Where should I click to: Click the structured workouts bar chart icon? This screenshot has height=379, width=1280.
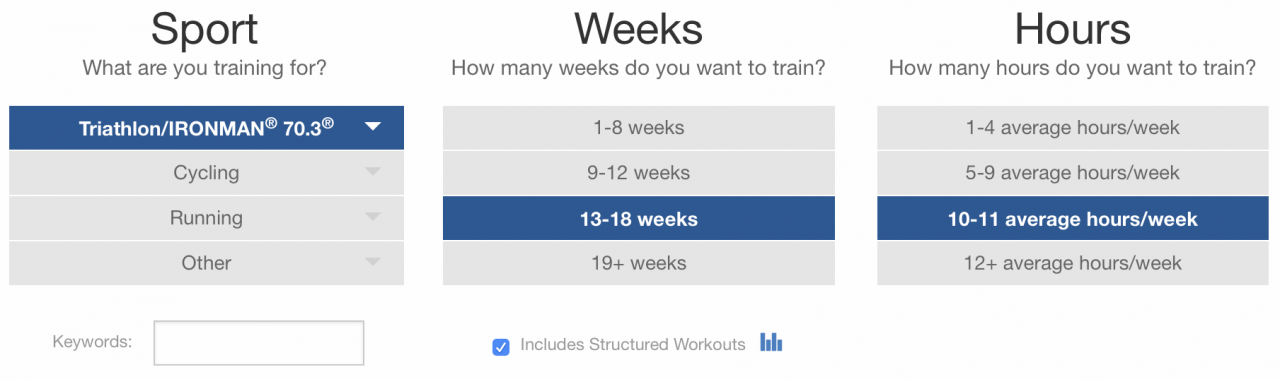[771, 342]
